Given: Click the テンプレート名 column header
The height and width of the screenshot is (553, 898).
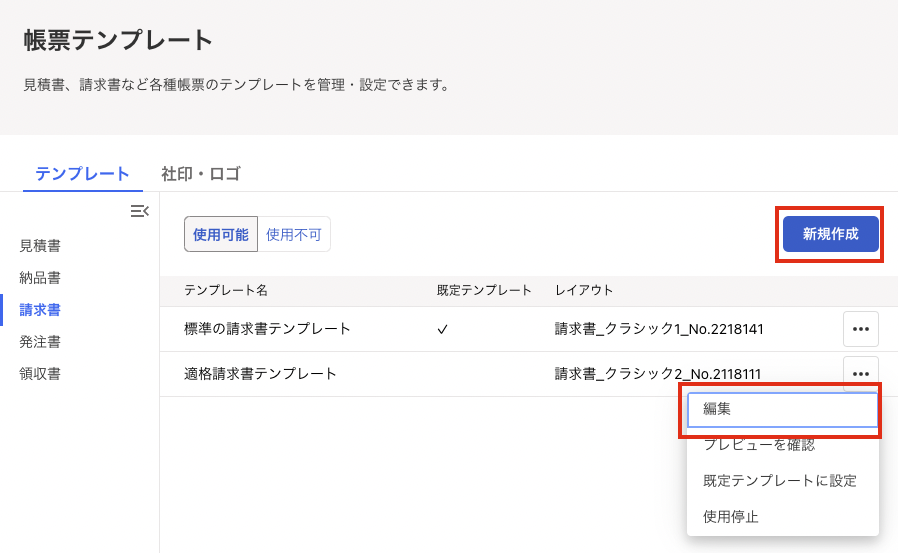Looking at the screenshot, I should click(226, 290).
